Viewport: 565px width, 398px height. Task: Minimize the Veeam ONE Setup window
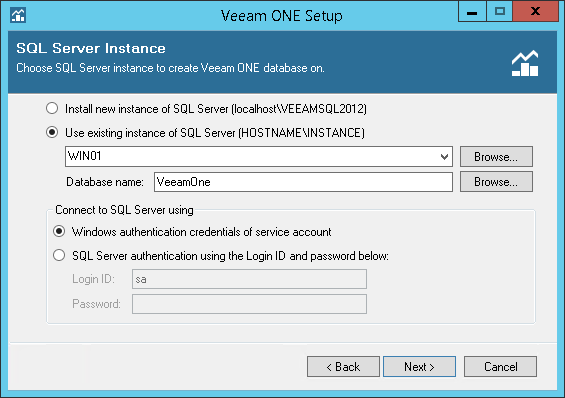(x=472, y=12)
